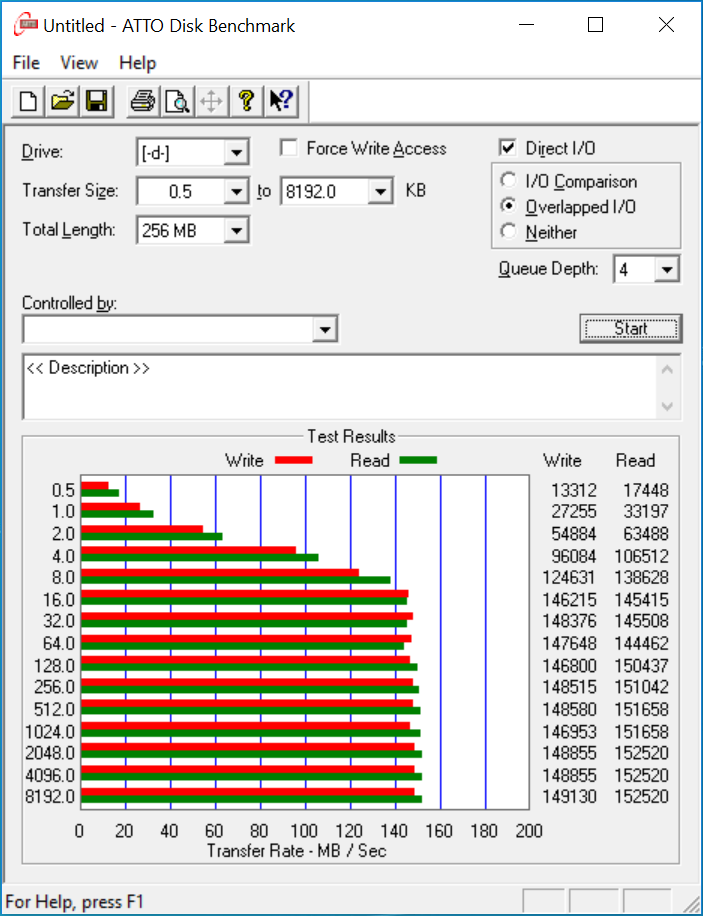Click read value 63488 in the 2.0 row
The height and width of the screenshot is (916, 703).
click(645, 533)
